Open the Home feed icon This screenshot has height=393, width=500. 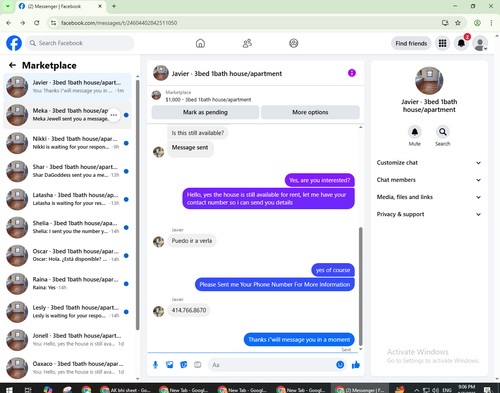[200, 43]
